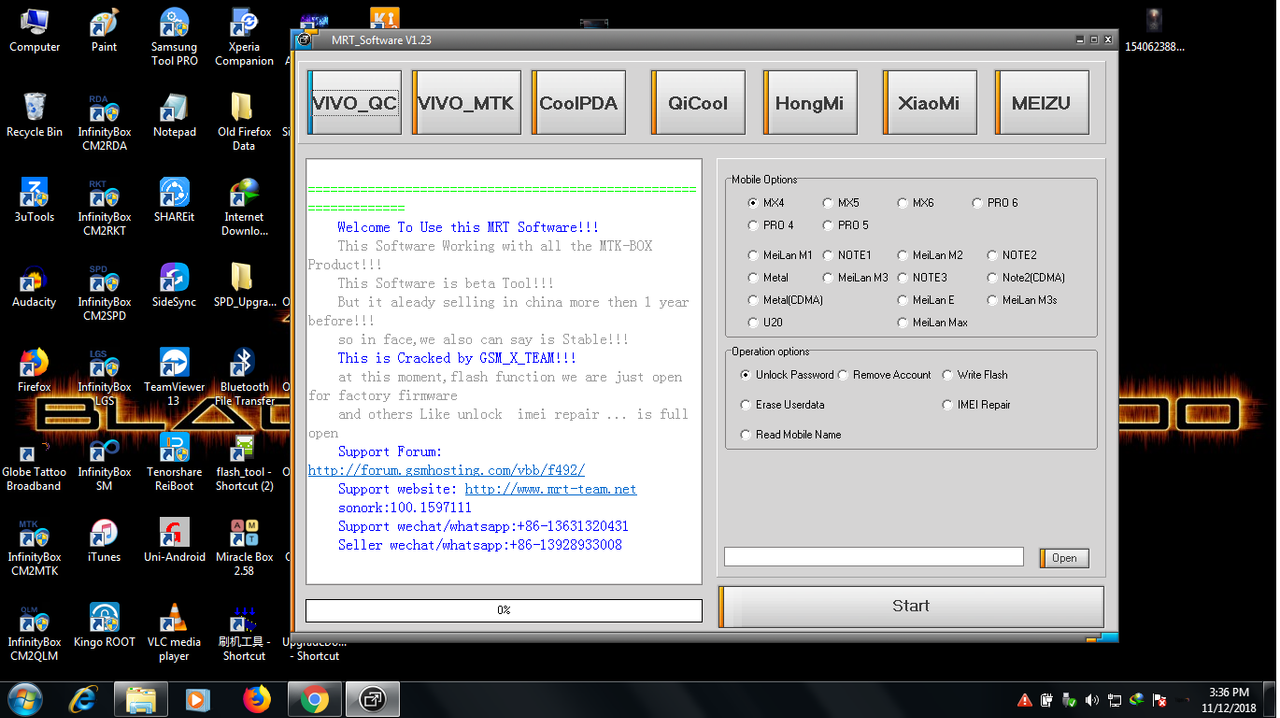The width and height of the screenshot is (1280, 718).
Task: Open Miracle Box 2.58 shortcut
Action: [244, 547]
